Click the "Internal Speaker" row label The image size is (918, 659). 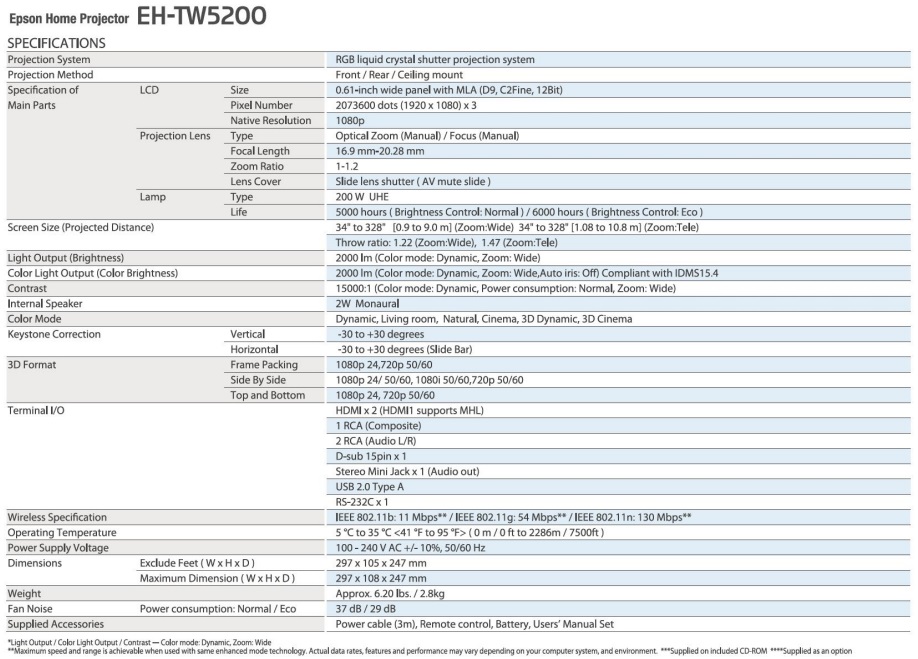(44, 303)
